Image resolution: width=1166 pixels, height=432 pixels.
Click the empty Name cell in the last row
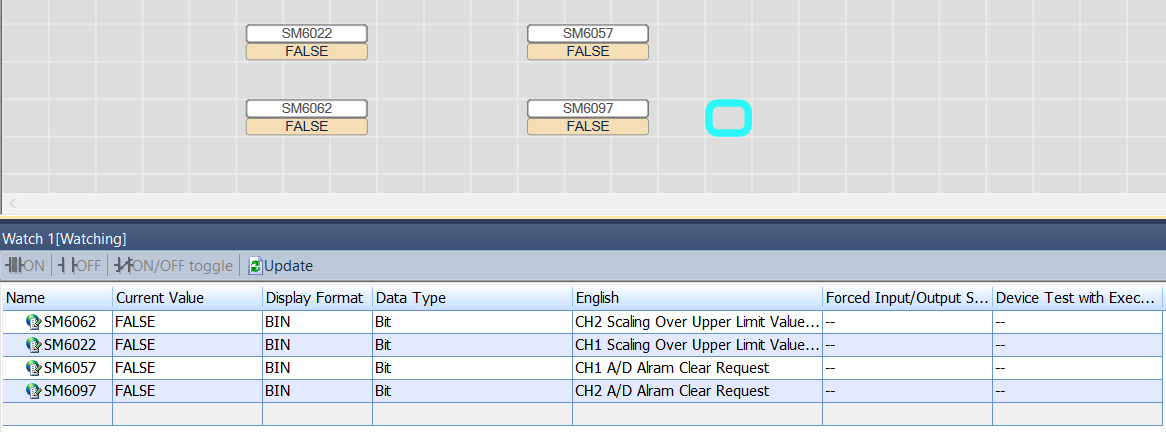click(x=57, y=414)
